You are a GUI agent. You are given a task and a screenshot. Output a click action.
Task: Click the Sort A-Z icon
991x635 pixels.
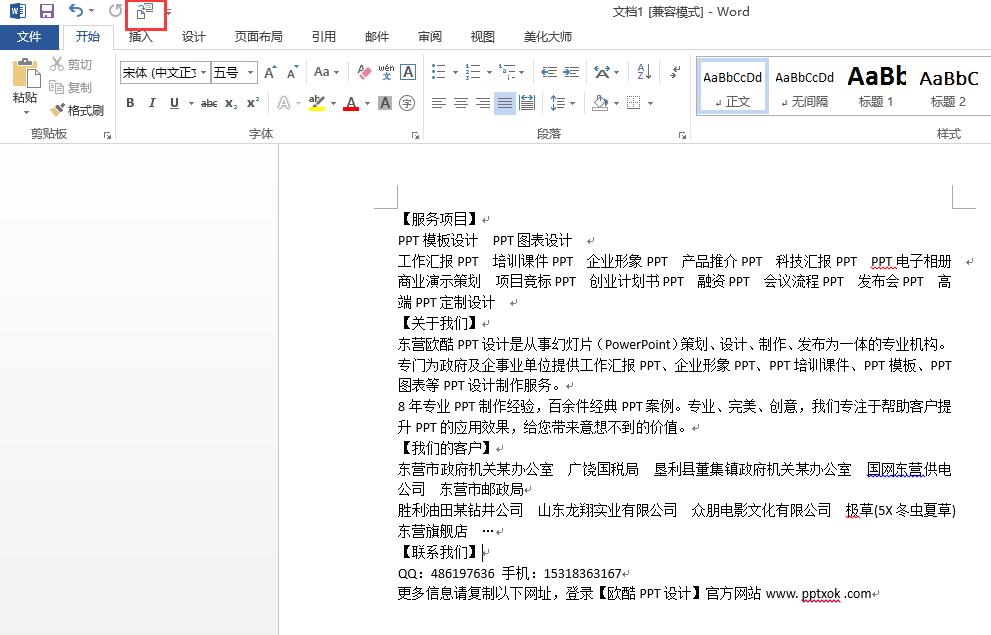point(644,72)
